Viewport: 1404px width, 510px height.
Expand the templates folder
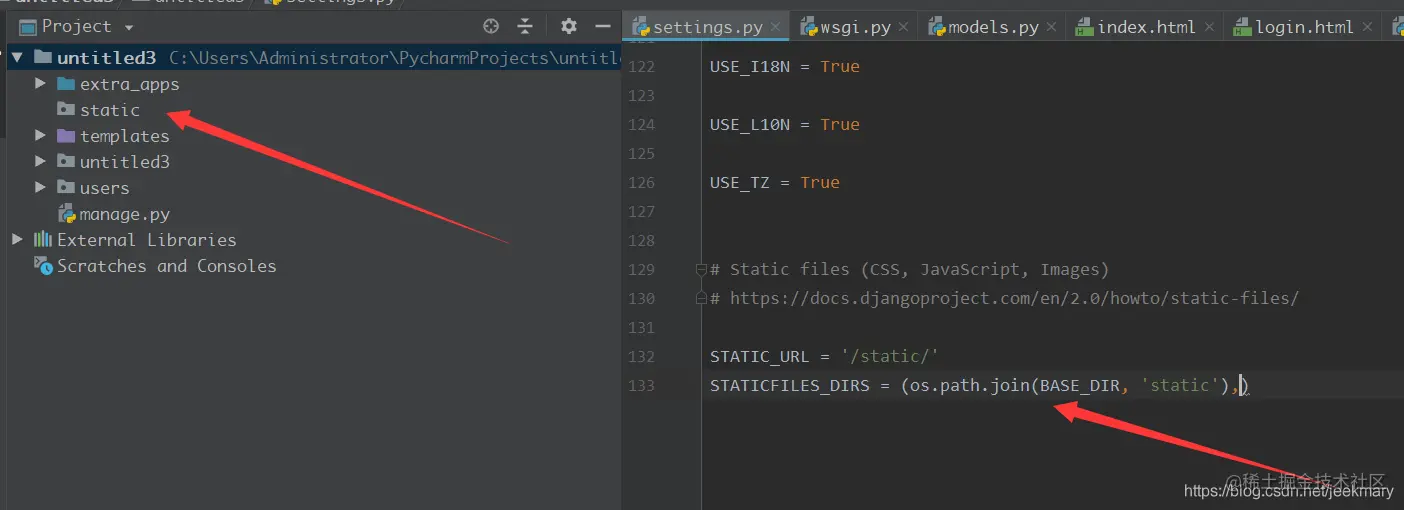click(x=40, y=136)
